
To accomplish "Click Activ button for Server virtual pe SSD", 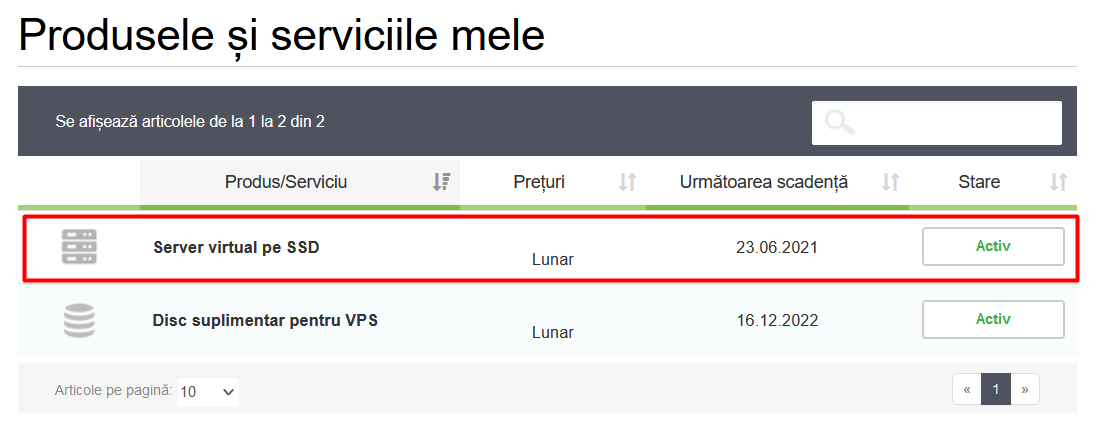I will point(993,246).
